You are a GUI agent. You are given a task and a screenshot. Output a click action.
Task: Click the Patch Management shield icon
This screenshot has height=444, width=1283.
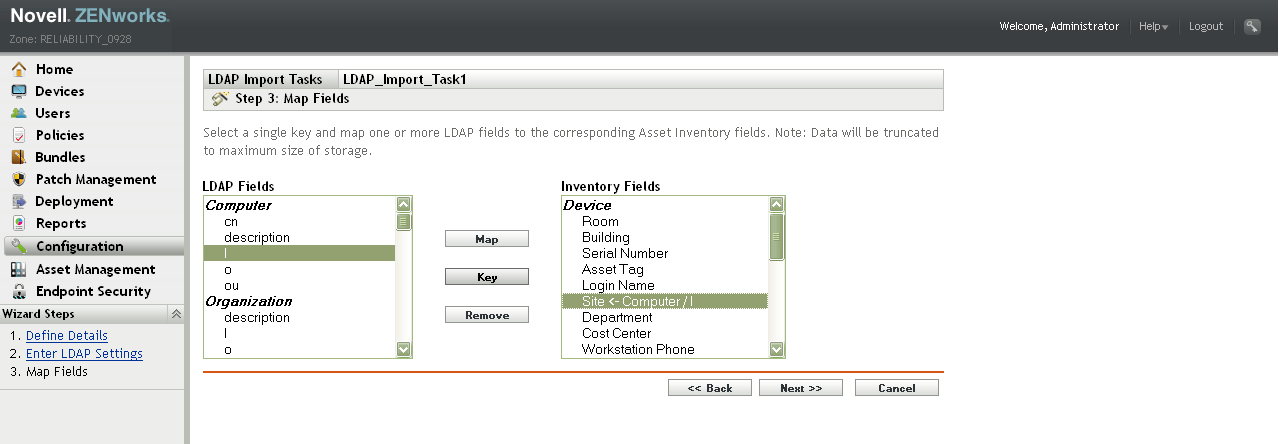(x=18, y=179)
